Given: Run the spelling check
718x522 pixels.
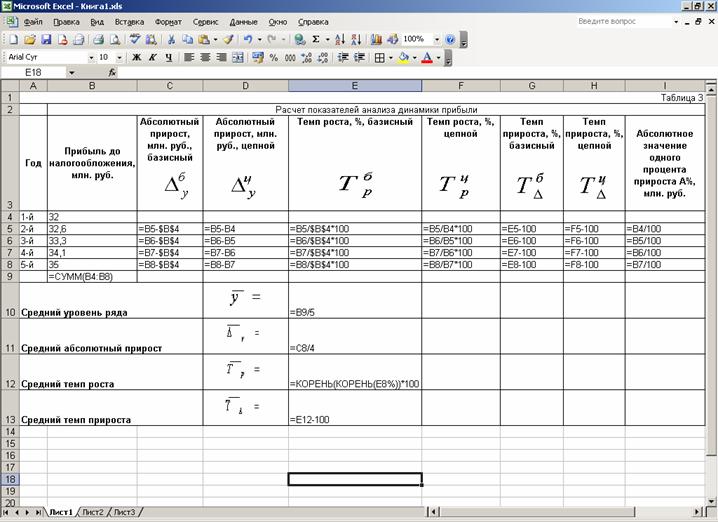Looking at the screenshot, I should click(135, 39).
